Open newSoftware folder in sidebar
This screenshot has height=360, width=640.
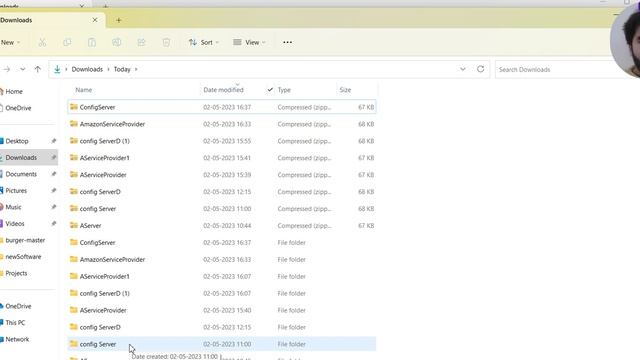(x=23, y=257)
